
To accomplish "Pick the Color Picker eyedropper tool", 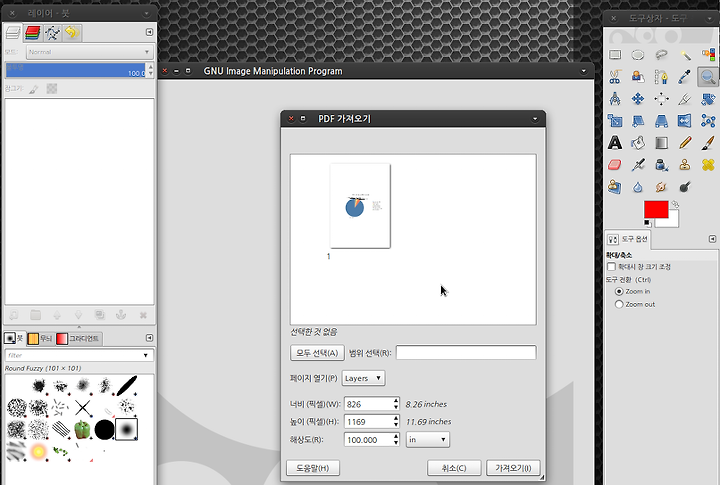I will click(x=685, y=77).
